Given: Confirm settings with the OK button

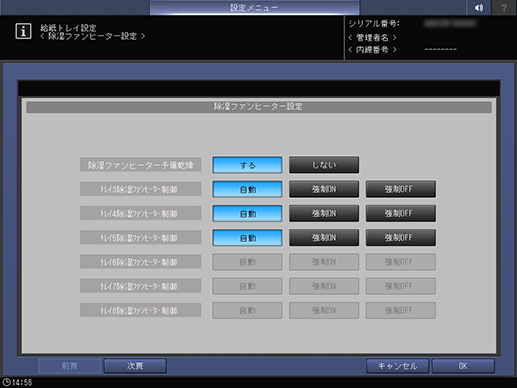Looking at the screenshot, I should click(463, 366).
